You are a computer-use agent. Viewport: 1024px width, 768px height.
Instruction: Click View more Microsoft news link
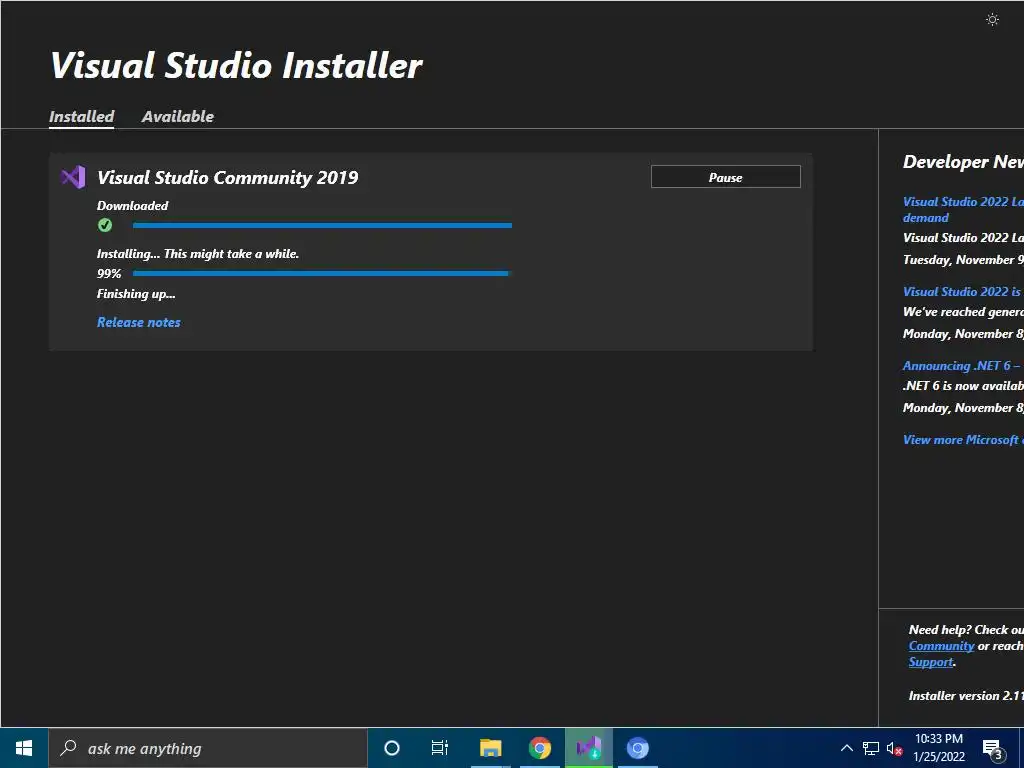tap(963, 440)
